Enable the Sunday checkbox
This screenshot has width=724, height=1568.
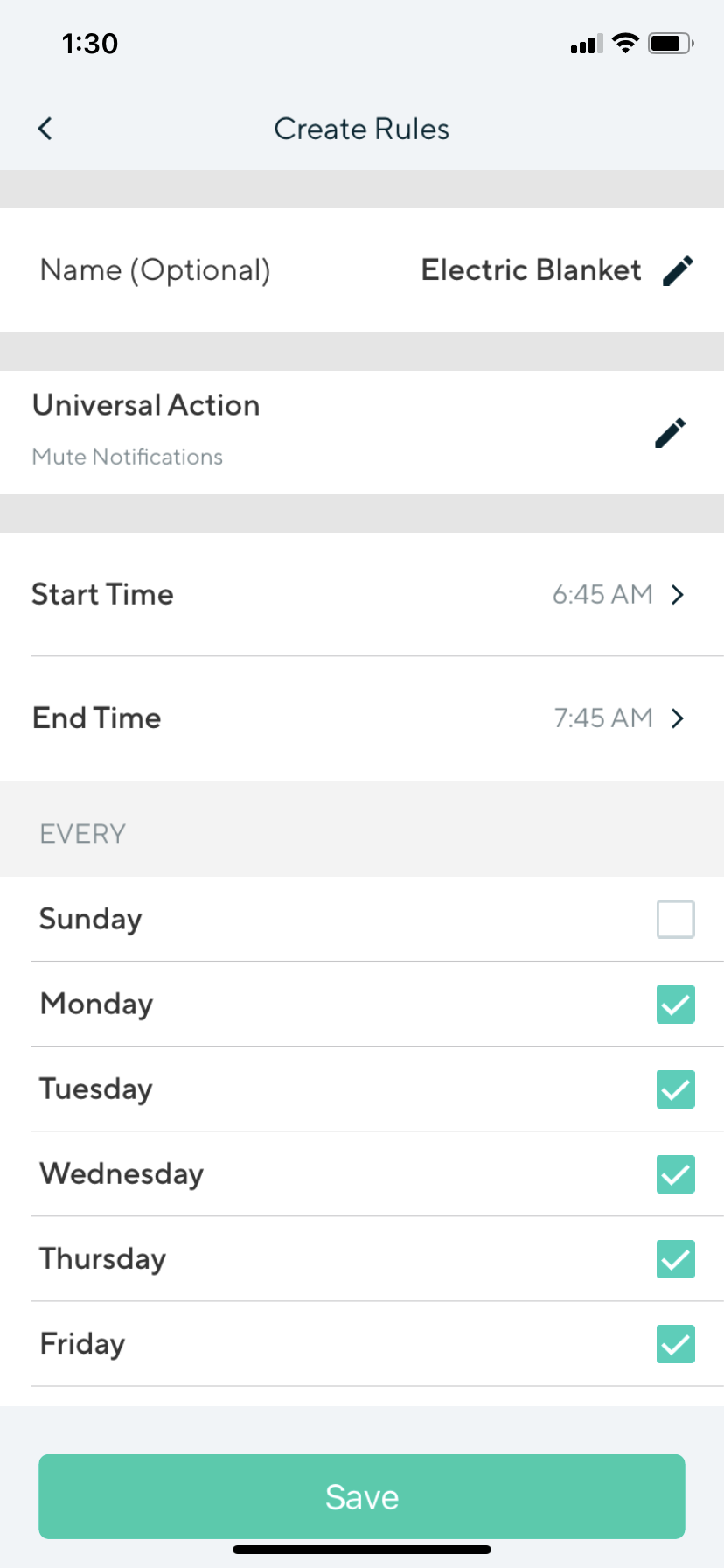(675, 919)
